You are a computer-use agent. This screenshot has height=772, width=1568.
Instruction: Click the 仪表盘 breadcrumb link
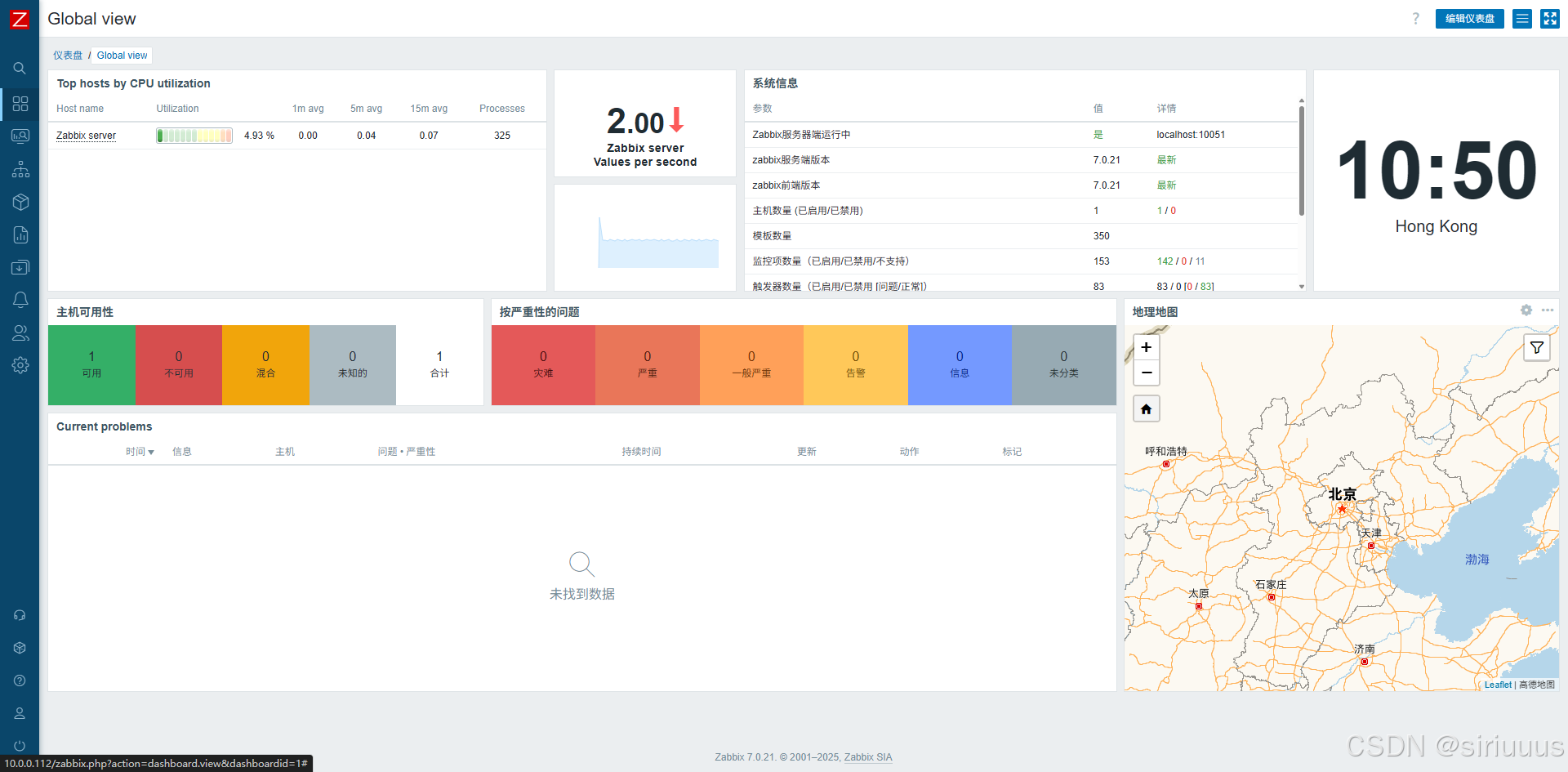(x=68, y=56)
